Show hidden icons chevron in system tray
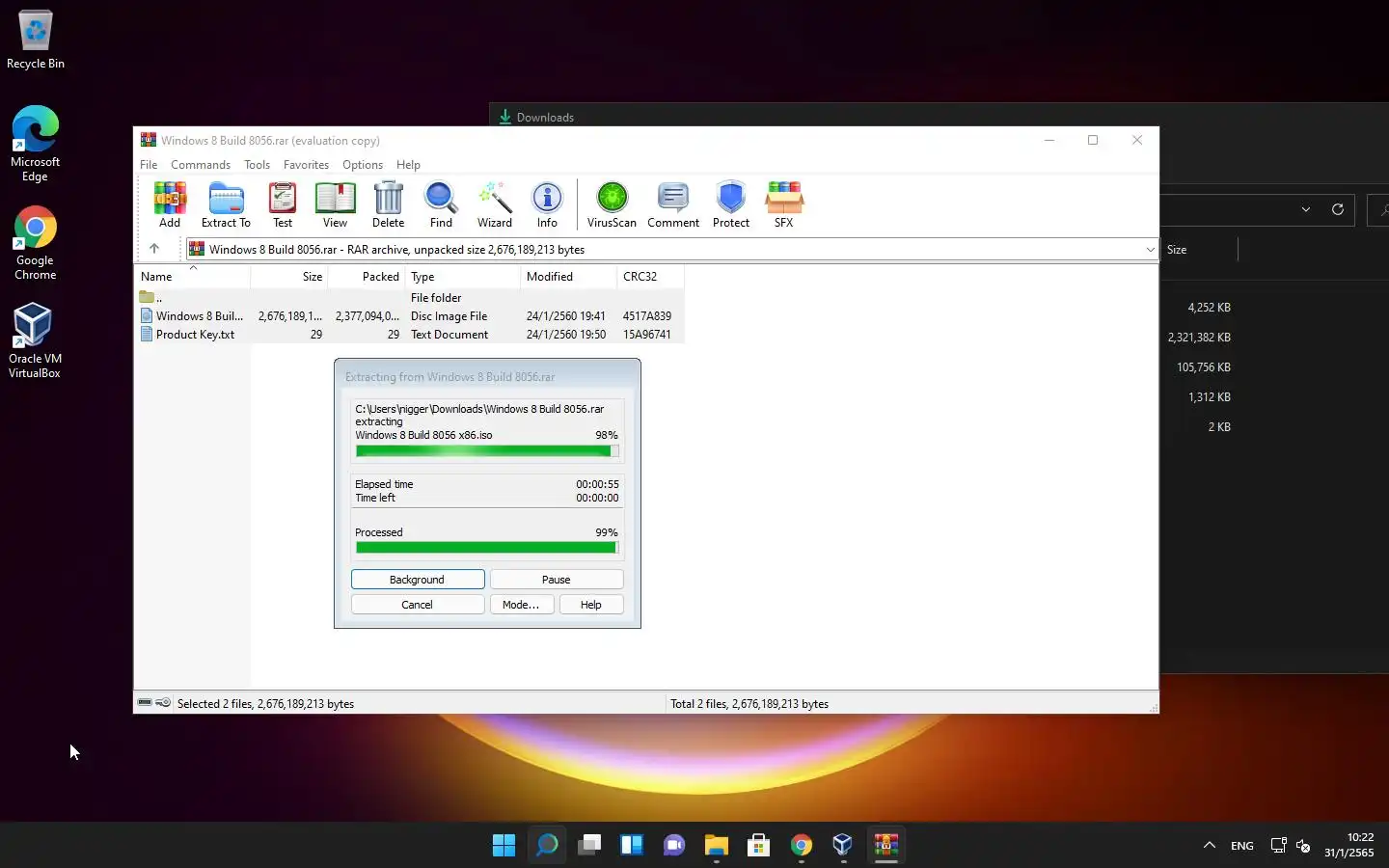Image resolution: width=1389 pixels, height=868 pixels. click(1209, 846)
